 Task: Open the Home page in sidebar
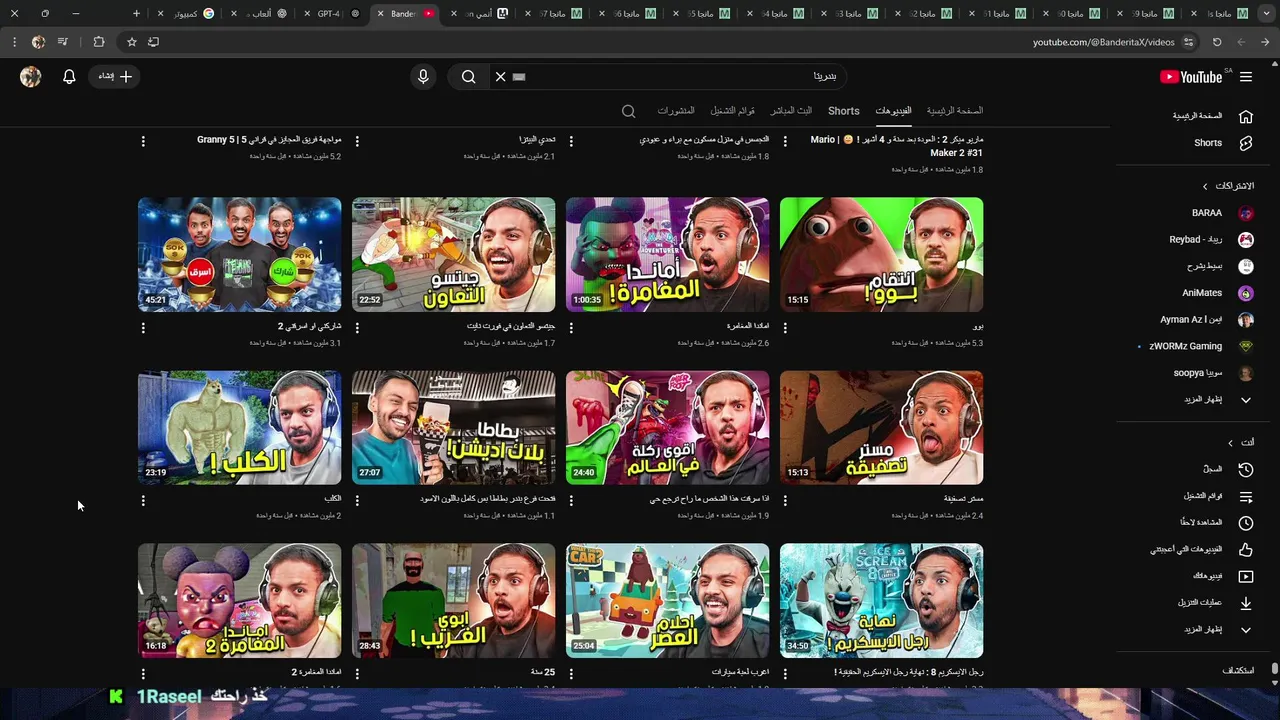pyautogui.click(x=1212, y=116)
